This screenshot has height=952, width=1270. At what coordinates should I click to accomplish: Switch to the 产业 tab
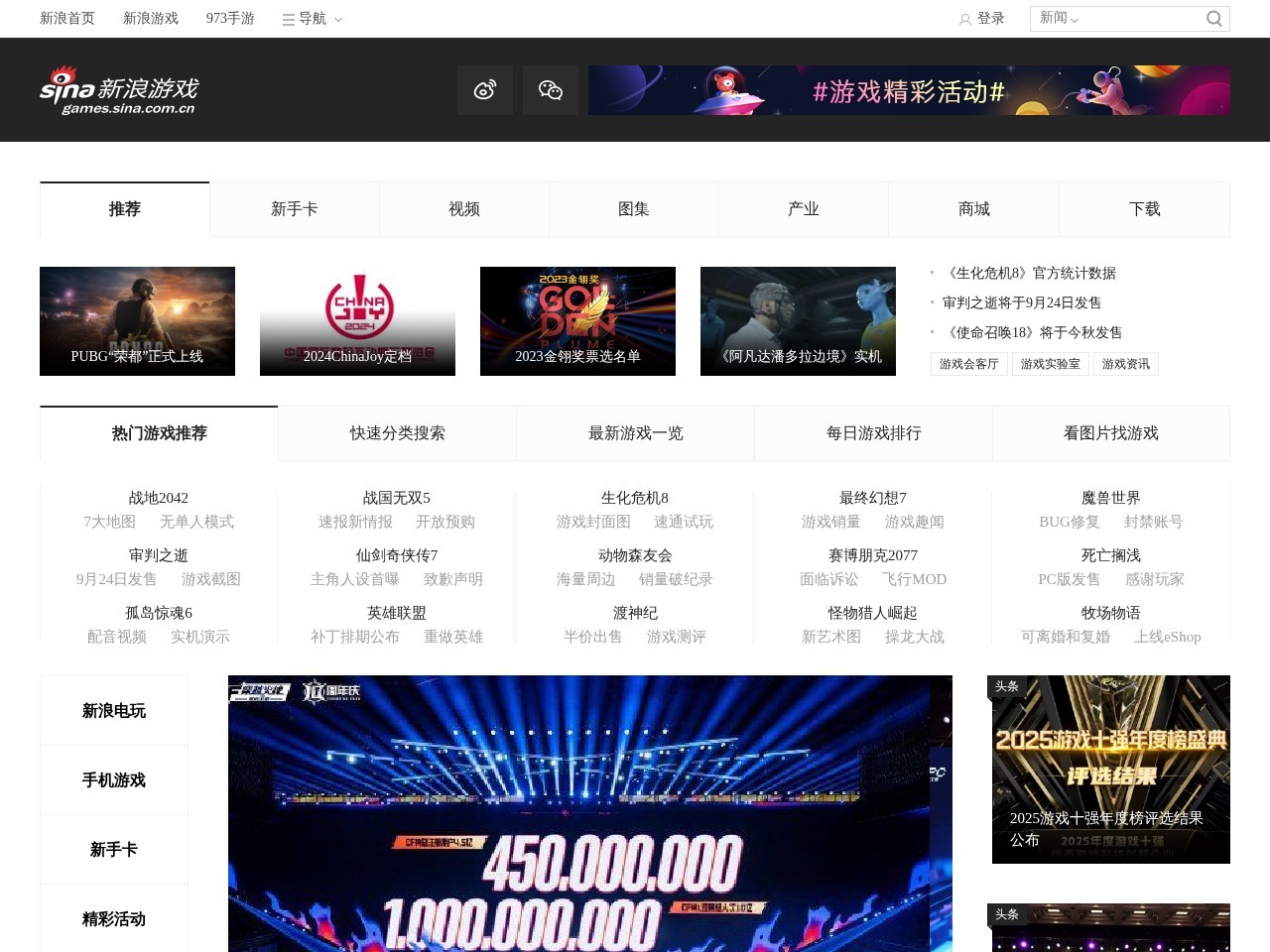[x=804, y=209]
